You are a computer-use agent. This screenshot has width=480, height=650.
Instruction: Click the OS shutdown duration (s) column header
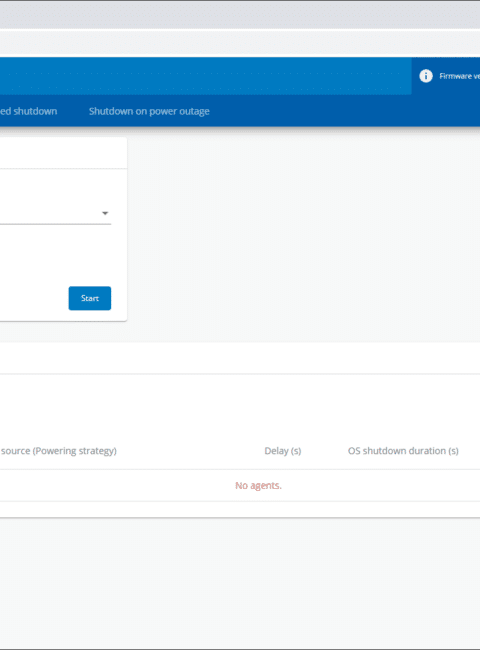coord(403,451)
